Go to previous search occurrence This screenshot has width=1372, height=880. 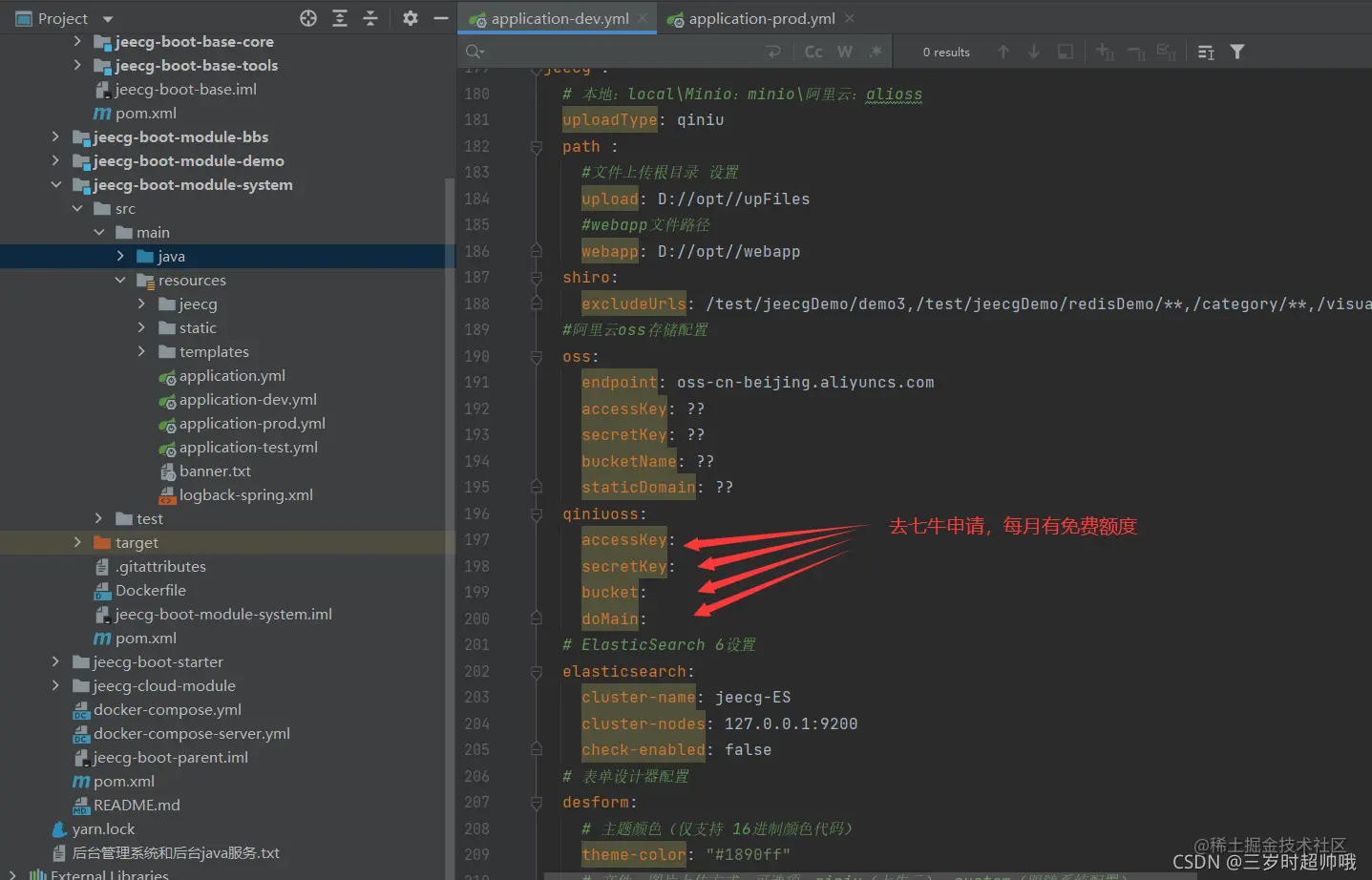point(1003,52)
